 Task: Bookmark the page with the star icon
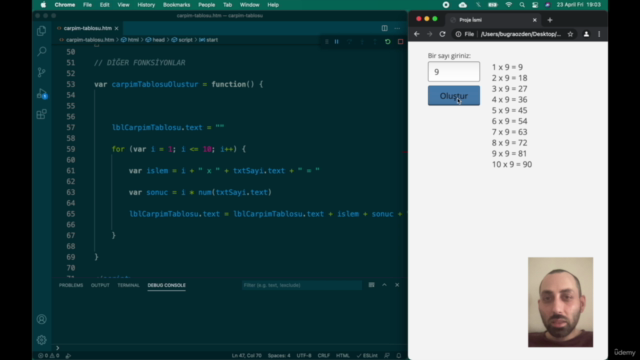(x=570, y=34)
